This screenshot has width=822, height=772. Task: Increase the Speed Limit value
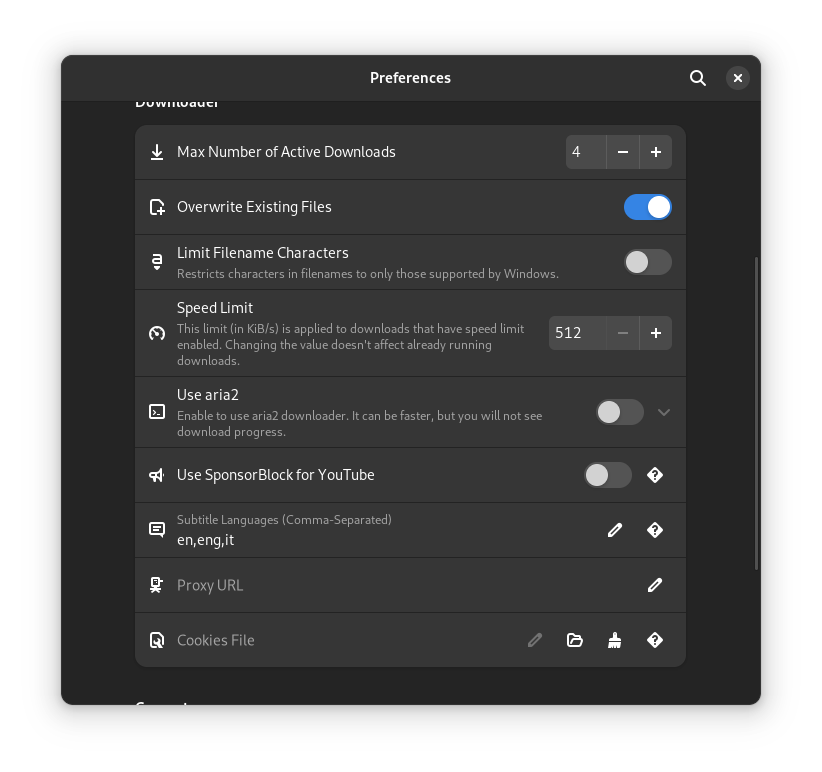pos(656,333)
